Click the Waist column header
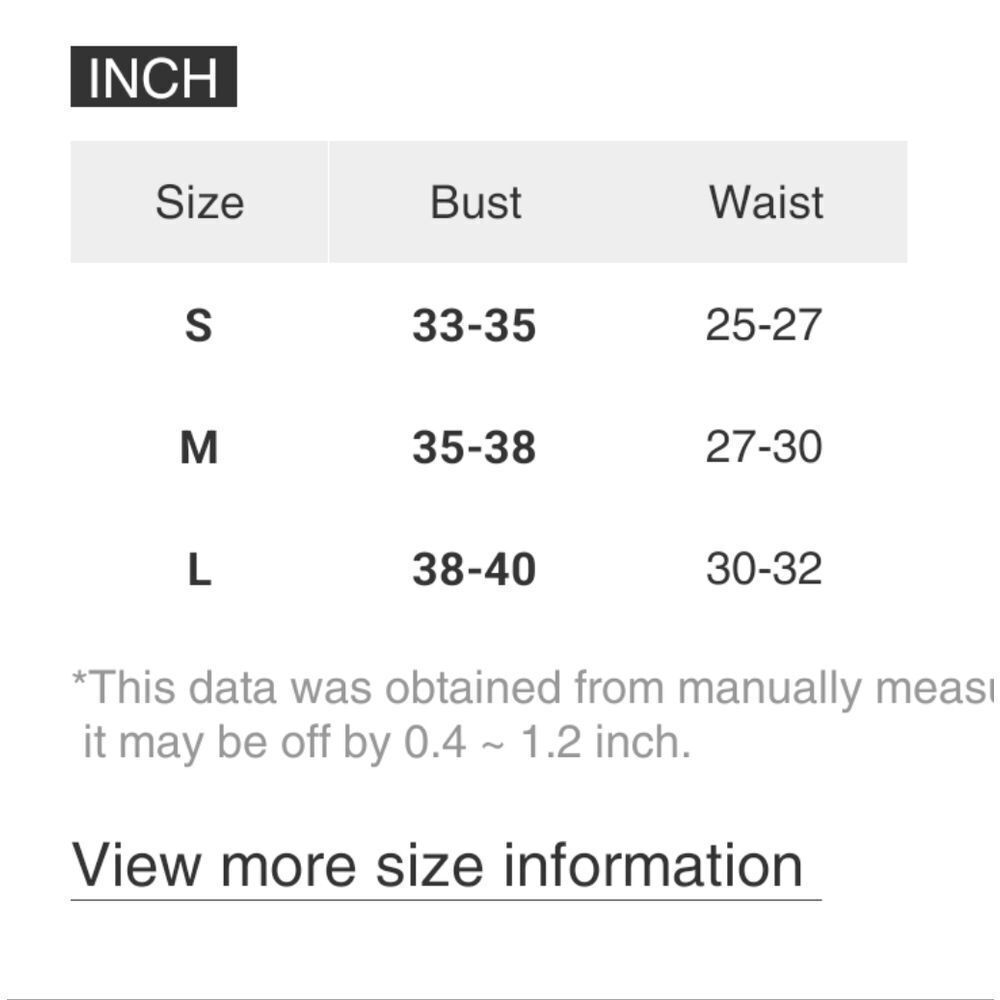 point(766,203)
